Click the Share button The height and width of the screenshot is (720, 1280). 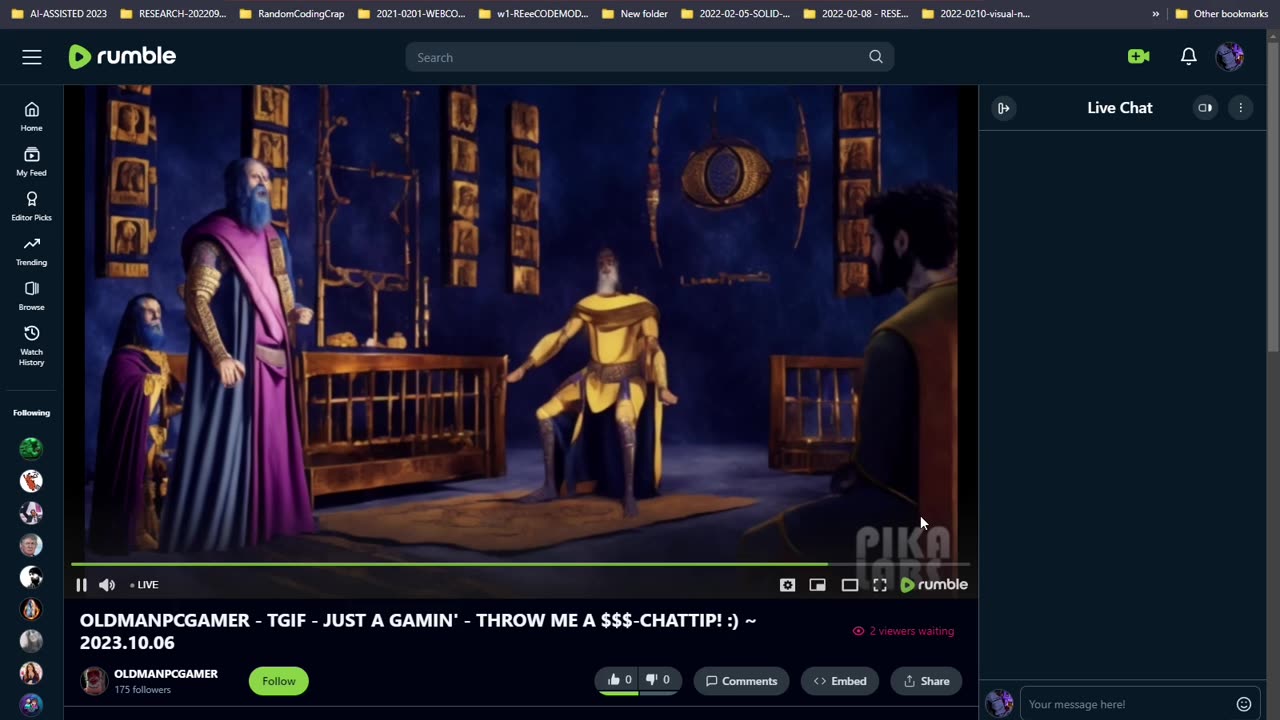(926, 681)
